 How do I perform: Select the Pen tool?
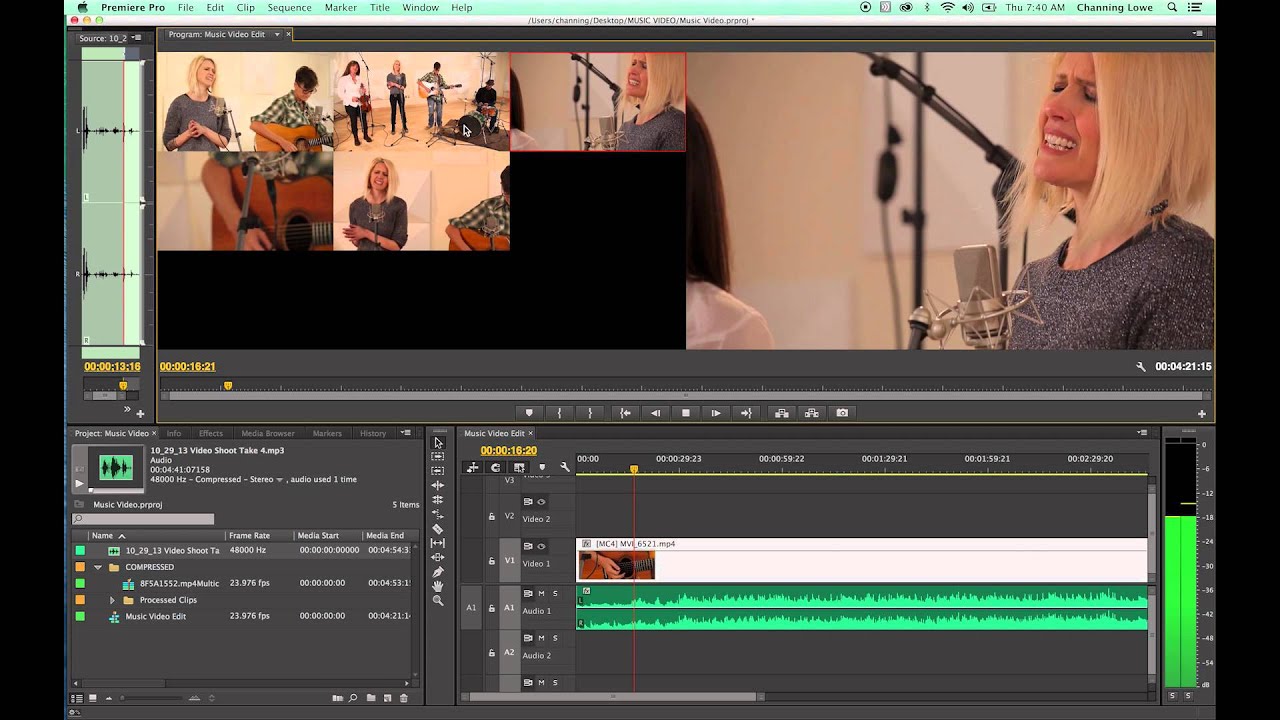(438, 571)
